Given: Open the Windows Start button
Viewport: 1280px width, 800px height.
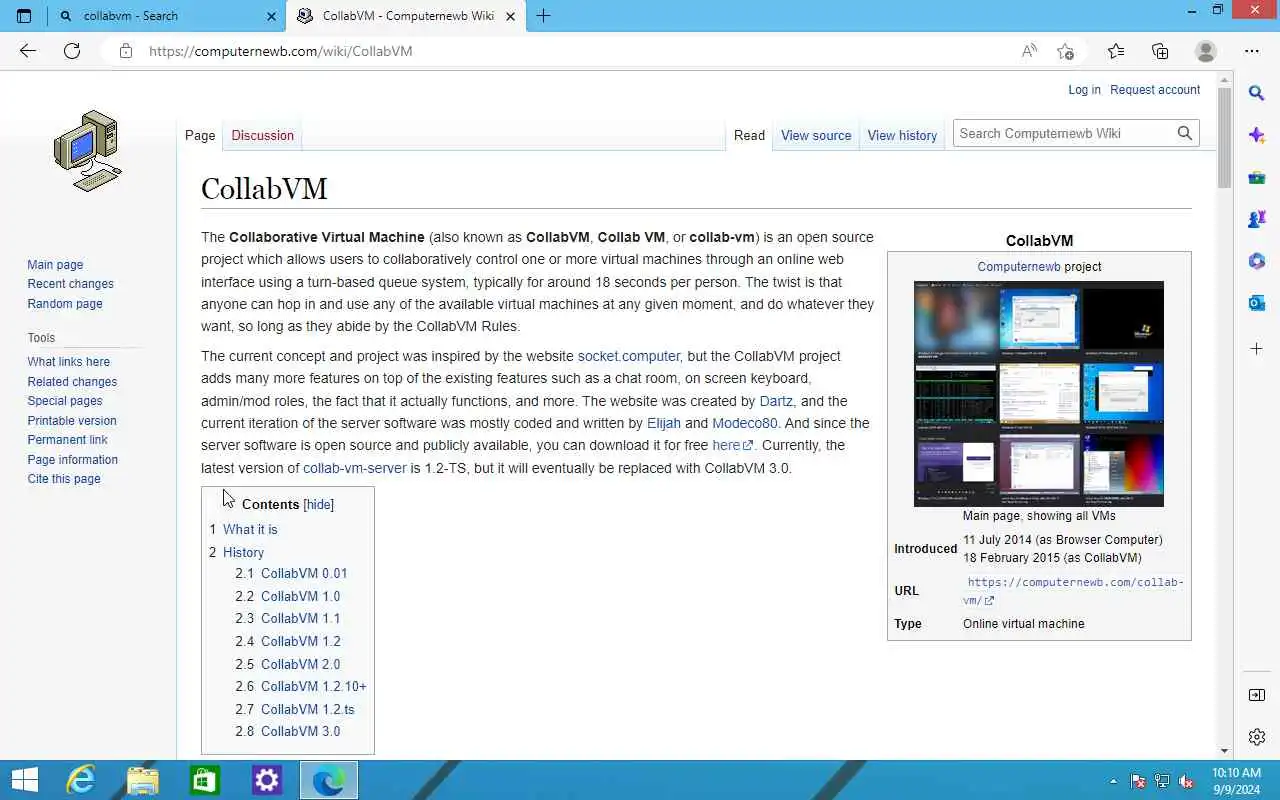Looking at the screenshot, I should (24, 780).
